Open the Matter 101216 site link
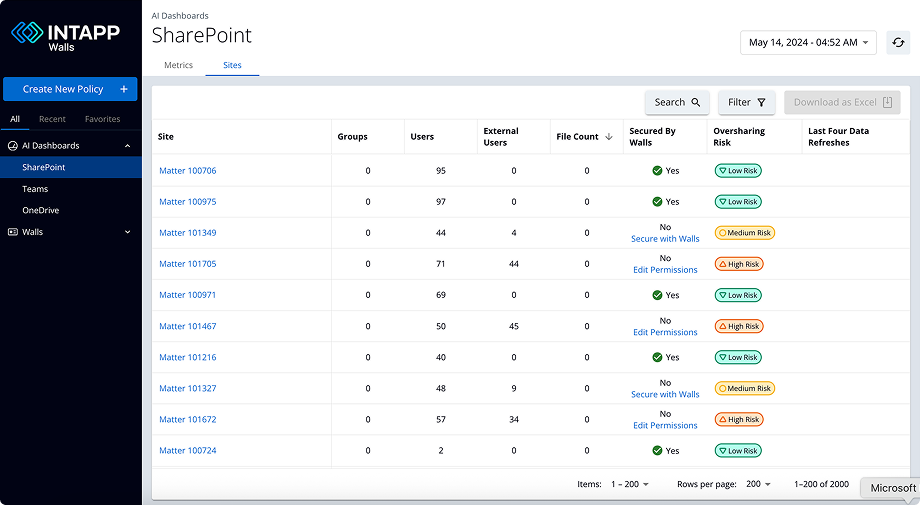The width and height of the screenshot is (920, 505). 188,357
